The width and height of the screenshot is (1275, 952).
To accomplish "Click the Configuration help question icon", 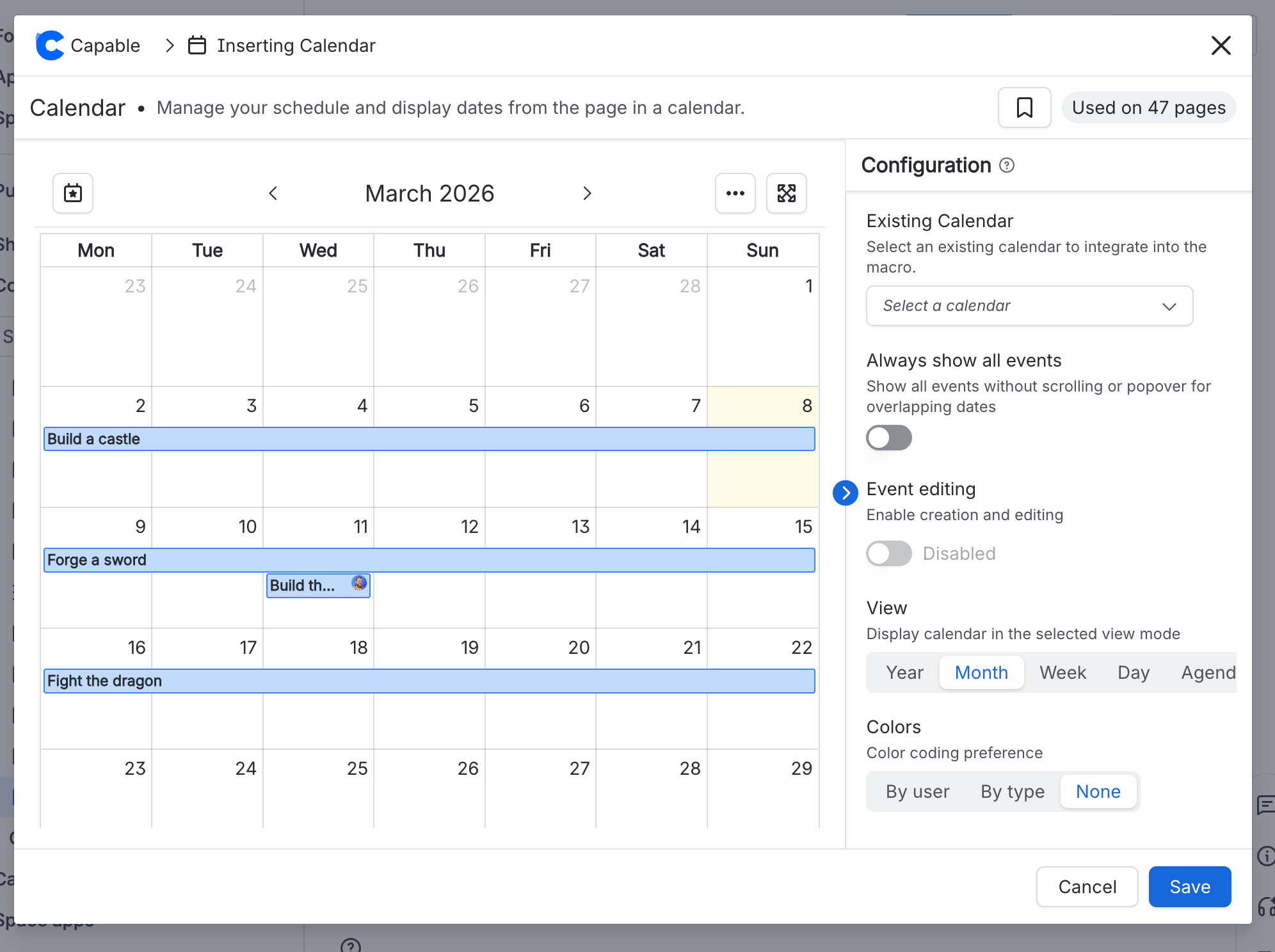I will pos(1007,166).
